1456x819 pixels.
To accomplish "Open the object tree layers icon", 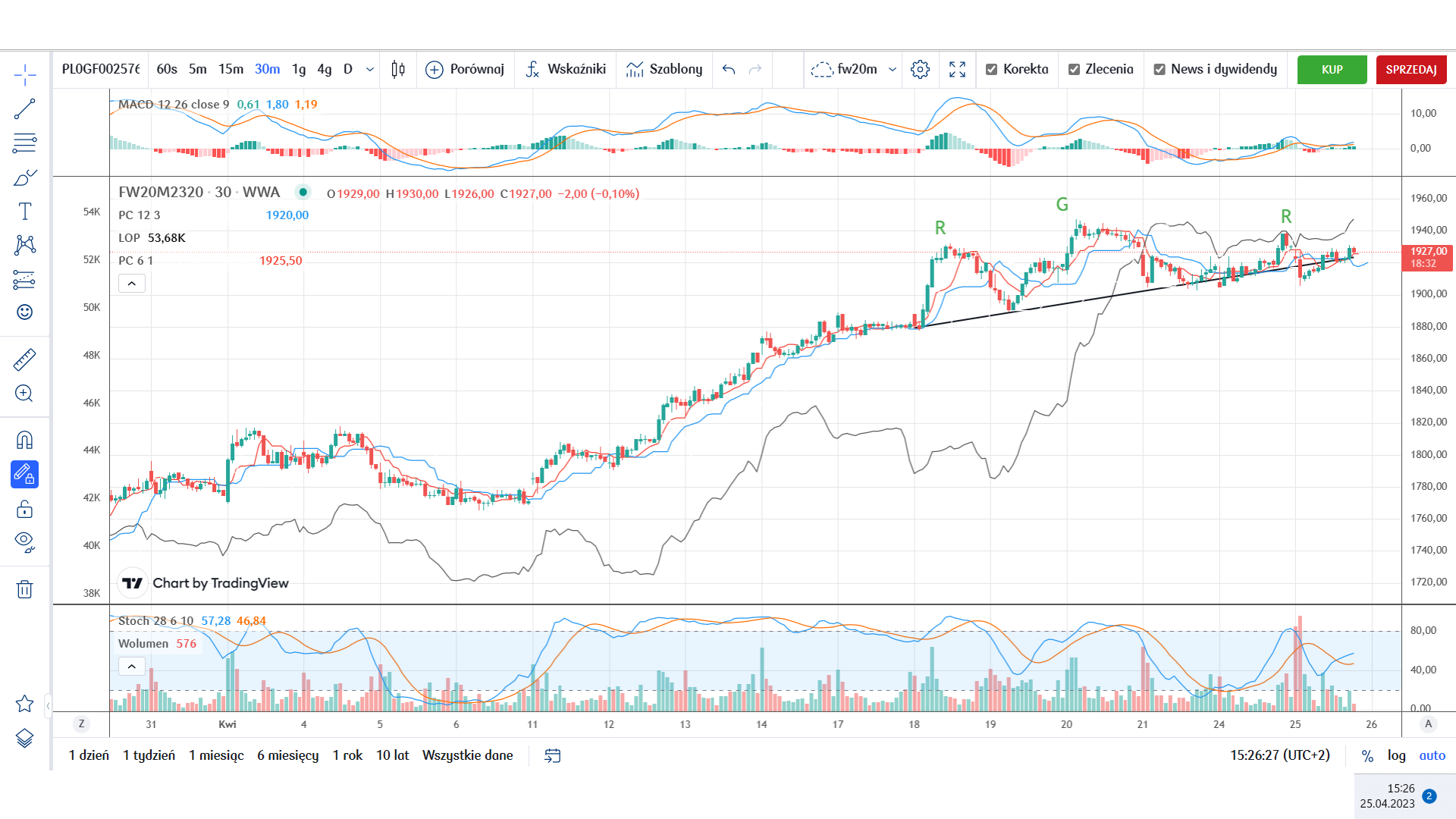I will click(25, 738).
